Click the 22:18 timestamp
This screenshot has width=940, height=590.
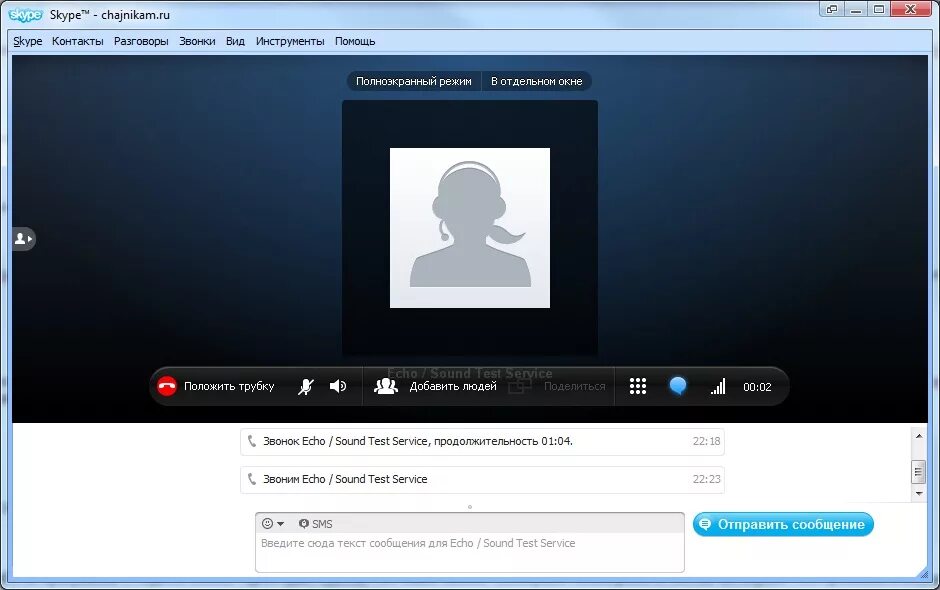[706, 441]
